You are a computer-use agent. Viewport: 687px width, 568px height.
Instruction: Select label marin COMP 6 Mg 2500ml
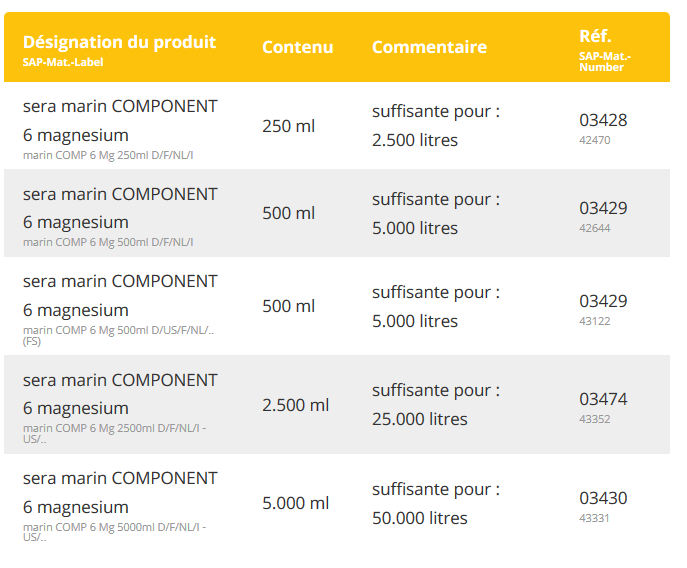click(114, 433)
